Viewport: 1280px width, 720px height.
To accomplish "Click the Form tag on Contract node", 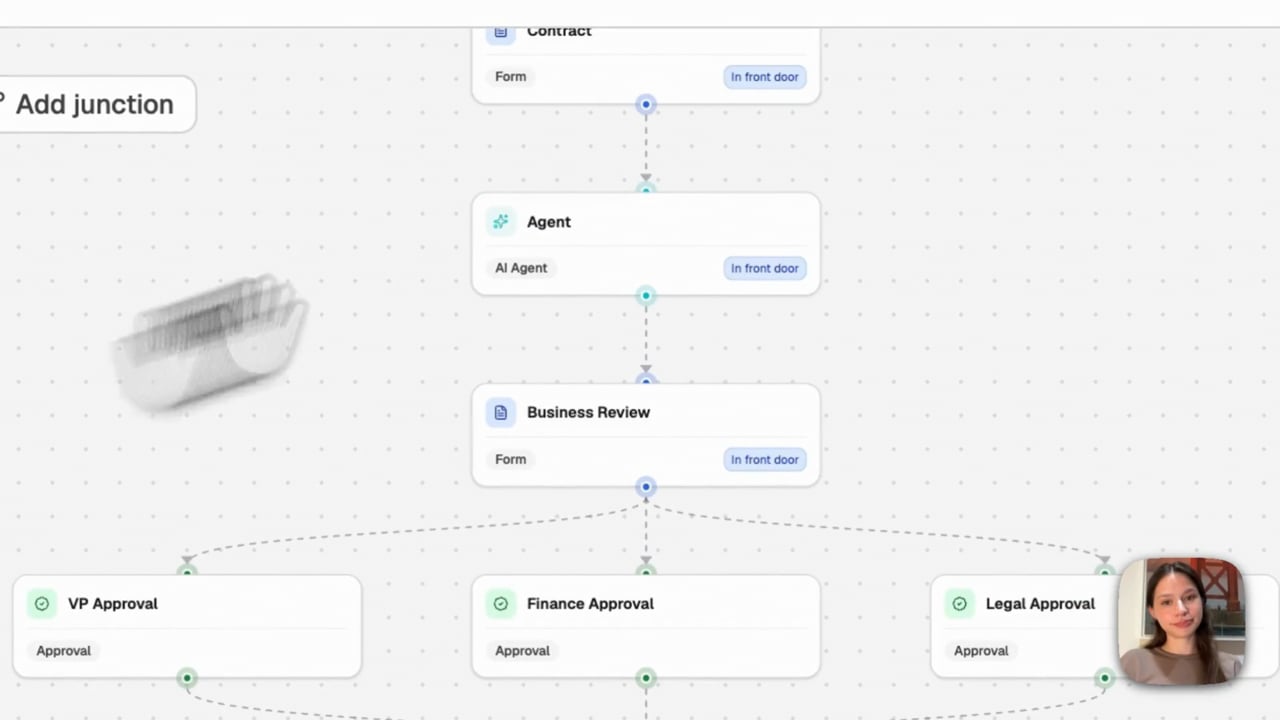I will pos(510,77).
